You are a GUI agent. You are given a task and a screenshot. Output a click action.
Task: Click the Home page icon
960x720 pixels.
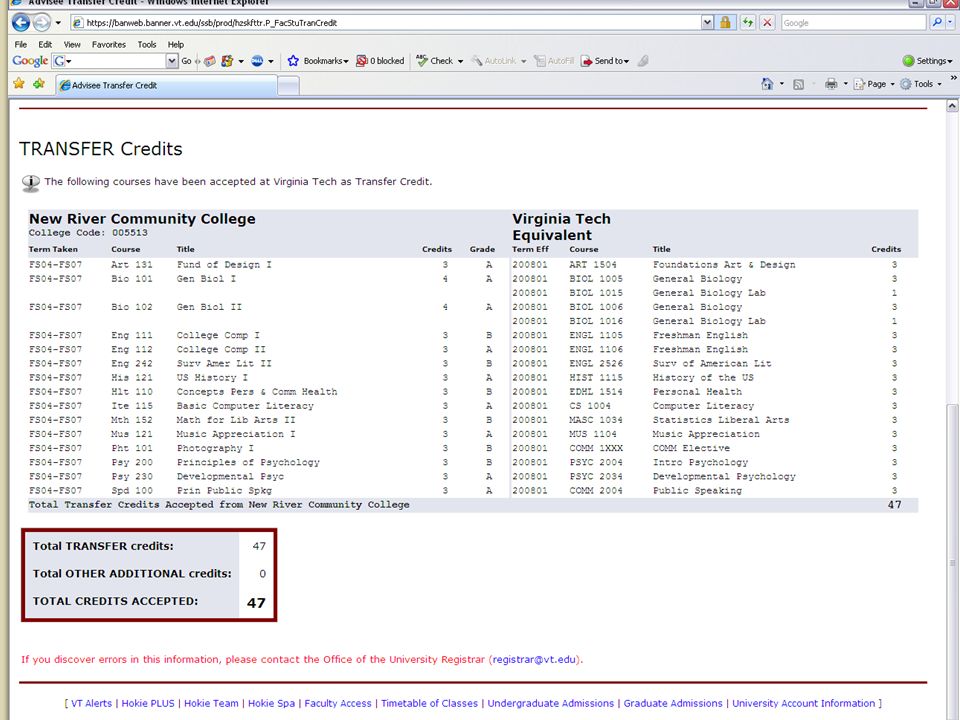coord(767,84)
